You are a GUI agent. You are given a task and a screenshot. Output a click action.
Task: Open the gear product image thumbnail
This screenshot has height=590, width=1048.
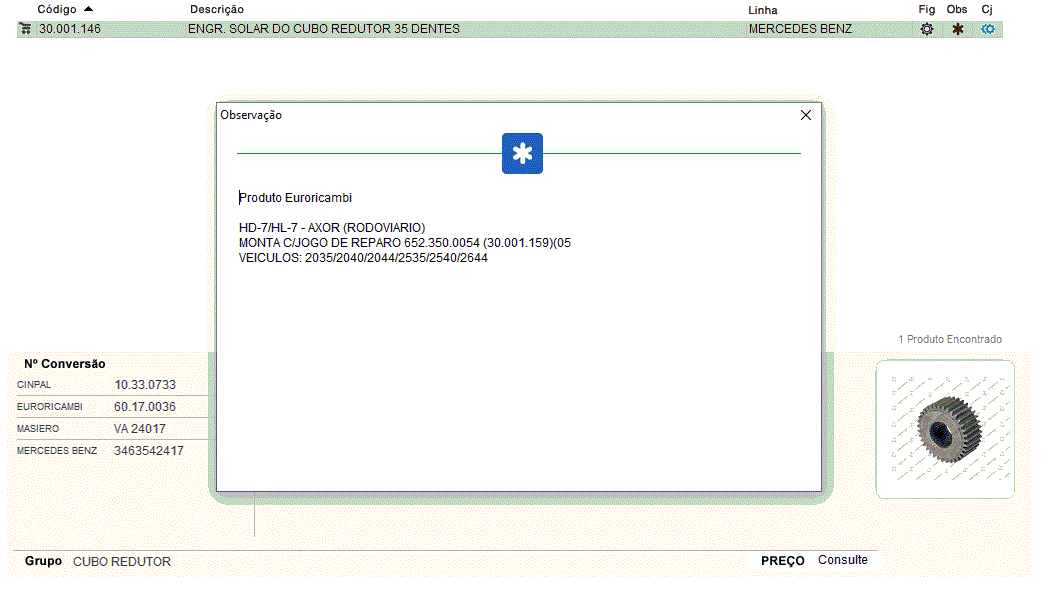944,429
